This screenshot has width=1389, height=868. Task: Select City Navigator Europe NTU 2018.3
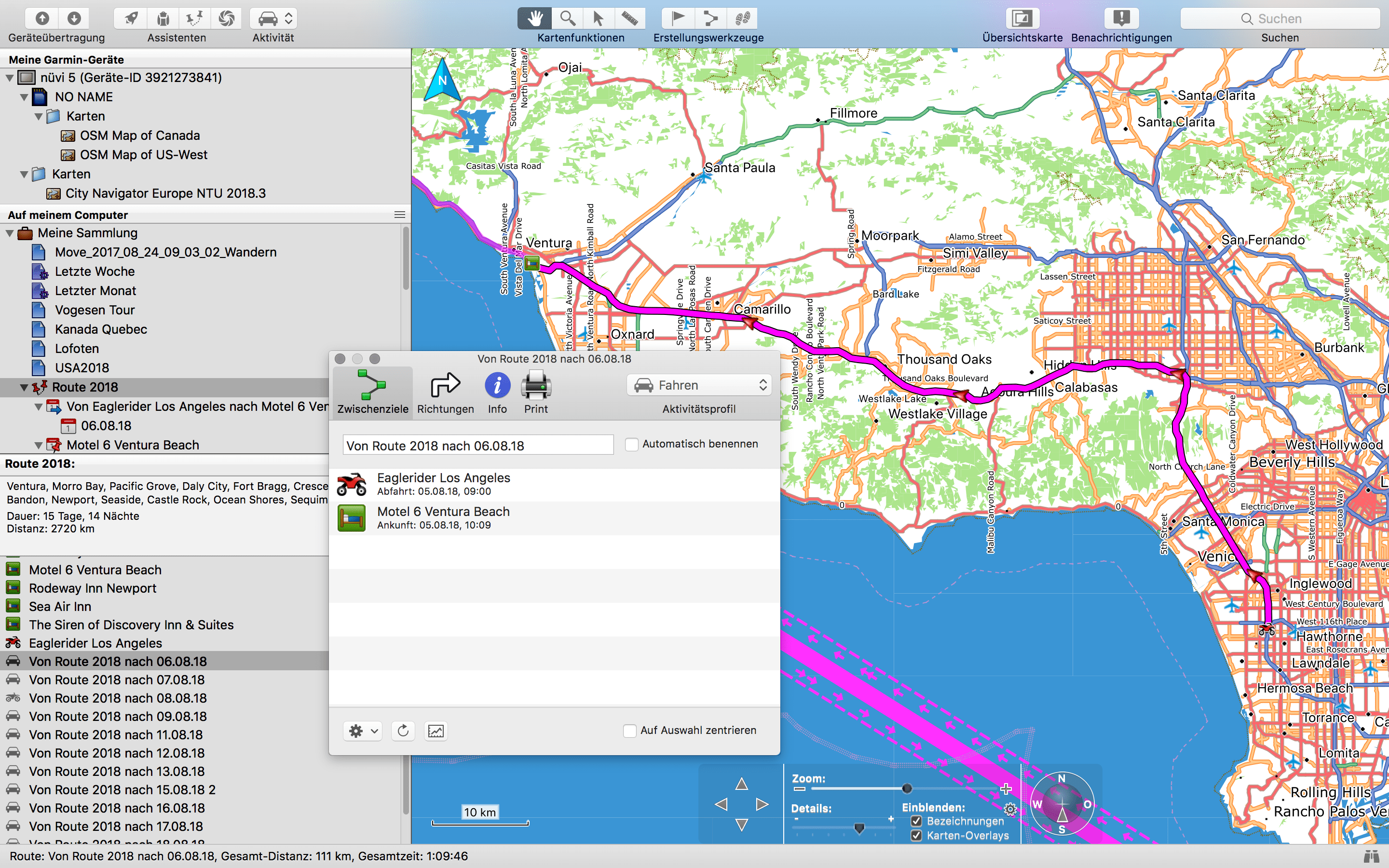165,193
